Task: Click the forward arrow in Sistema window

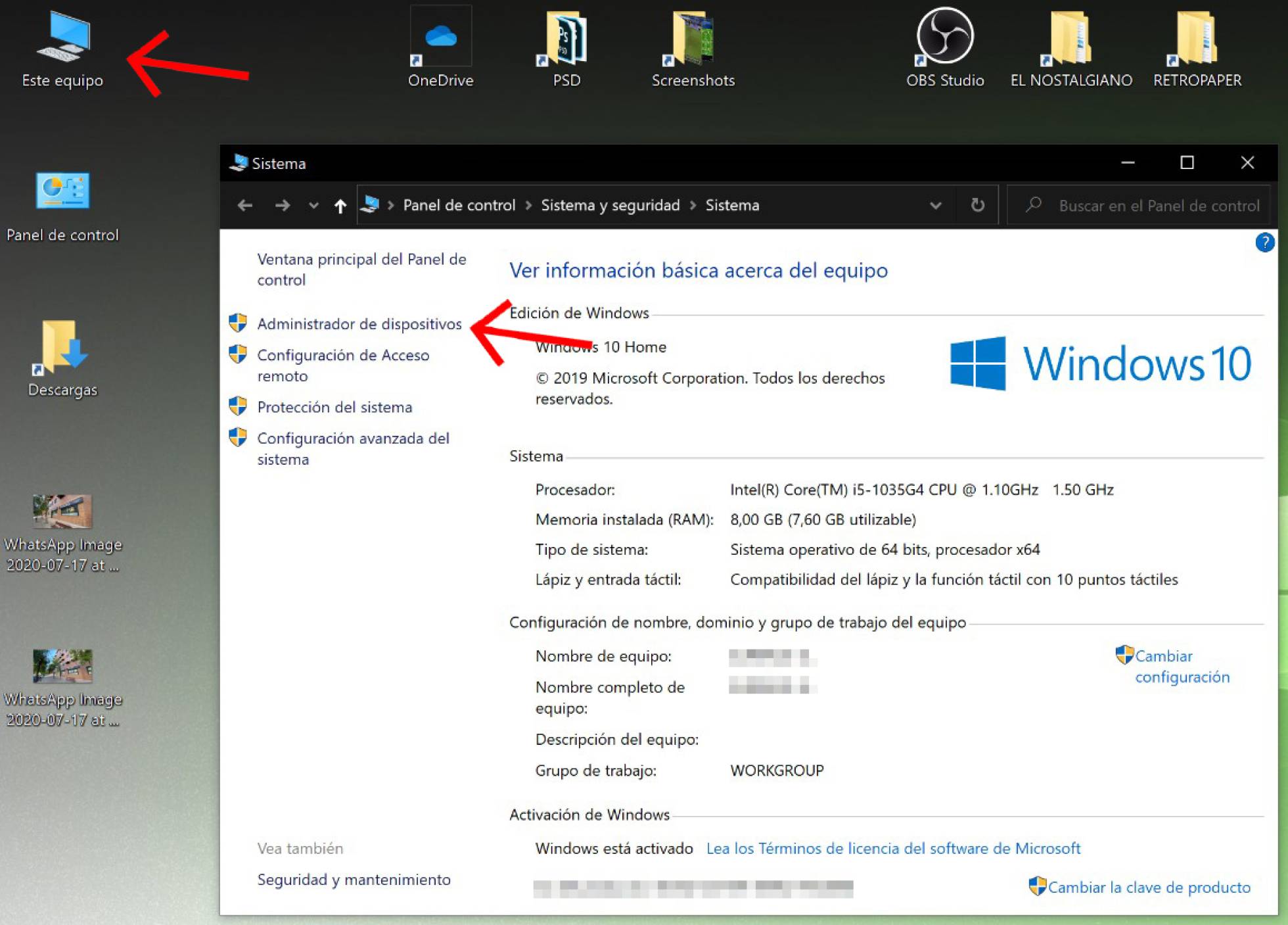Action: tap(283, 205)
